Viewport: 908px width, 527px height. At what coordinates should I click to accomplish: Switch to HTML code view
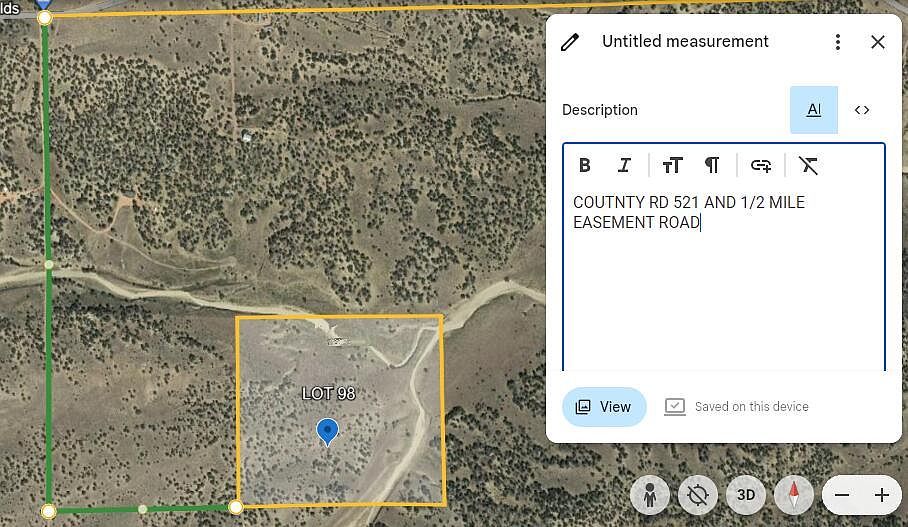(x=862, y=109)
